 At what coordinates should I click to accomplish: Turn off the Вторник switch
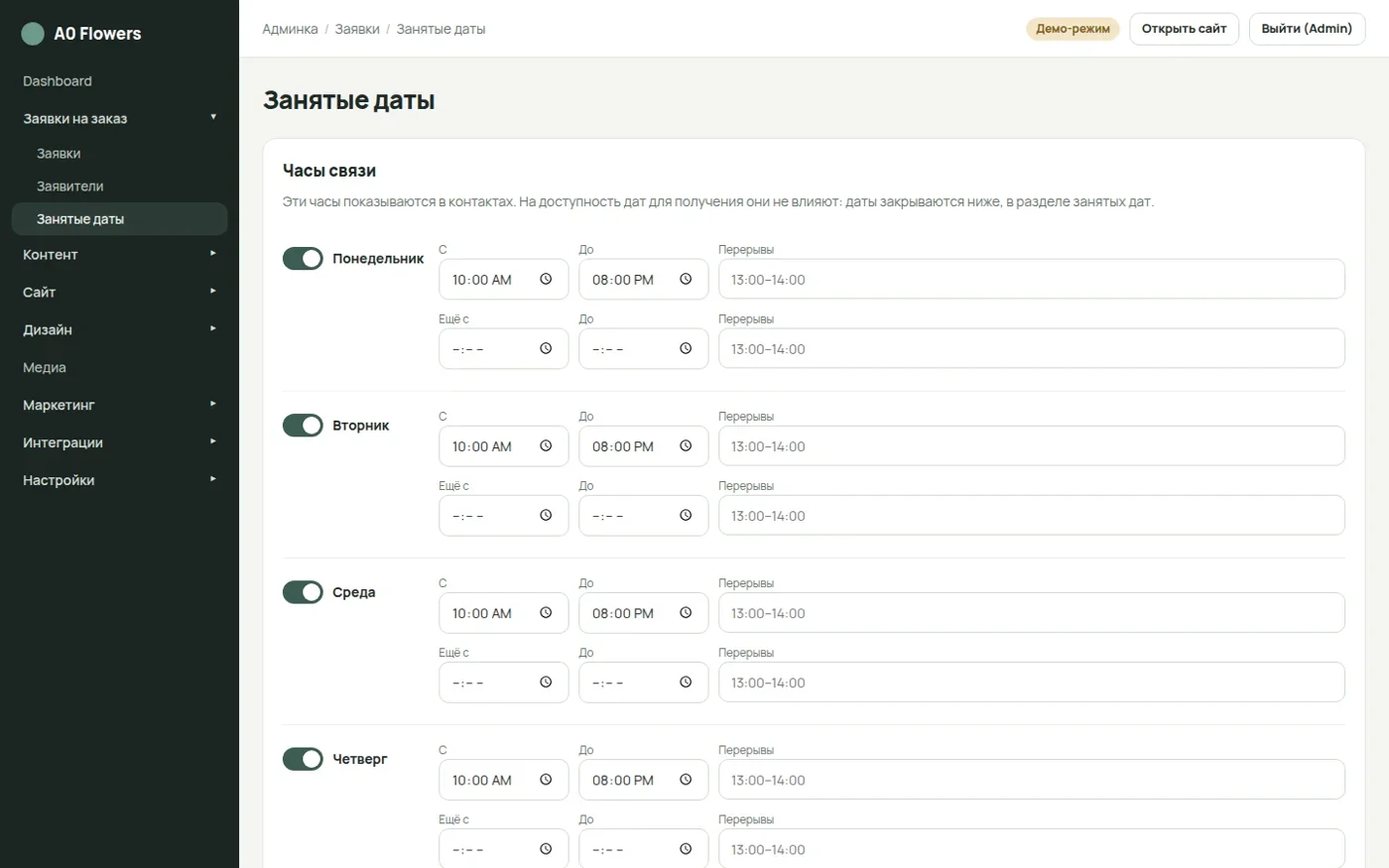(x=303, y=426)
